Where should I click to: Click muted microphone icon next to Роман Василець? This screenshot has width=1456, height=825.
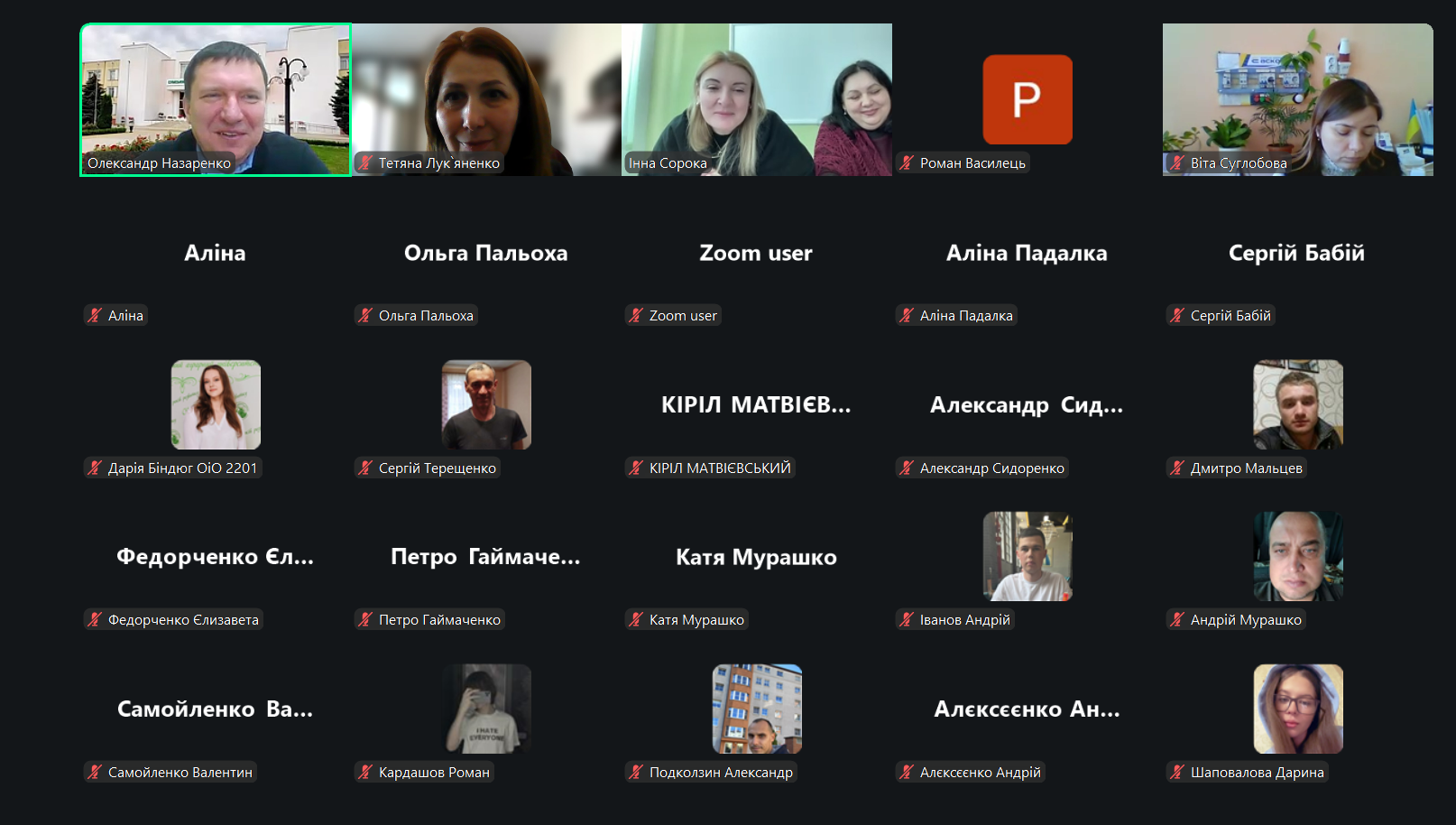[x=907, y=163]
